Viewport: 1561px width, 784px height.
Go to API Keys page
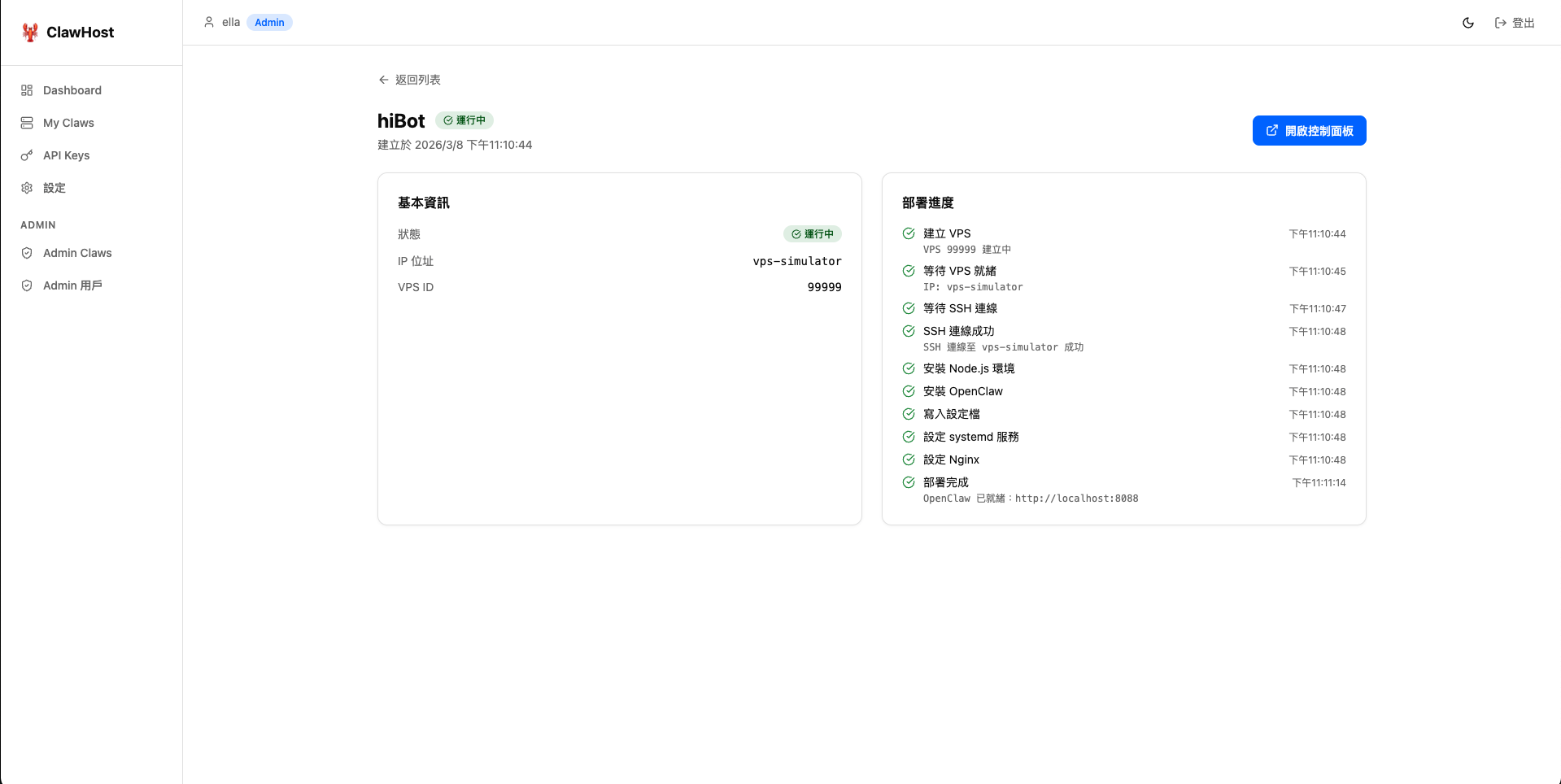[x=91, y=155]
